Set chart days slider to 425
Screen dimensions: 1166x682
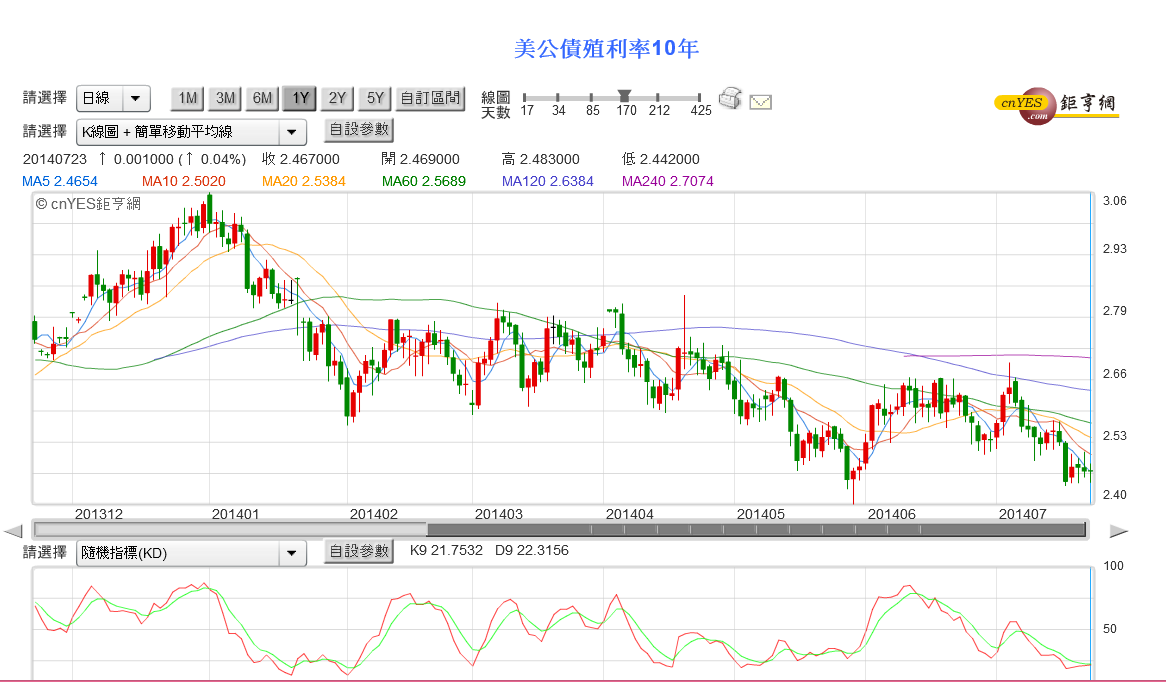[699, 97]
